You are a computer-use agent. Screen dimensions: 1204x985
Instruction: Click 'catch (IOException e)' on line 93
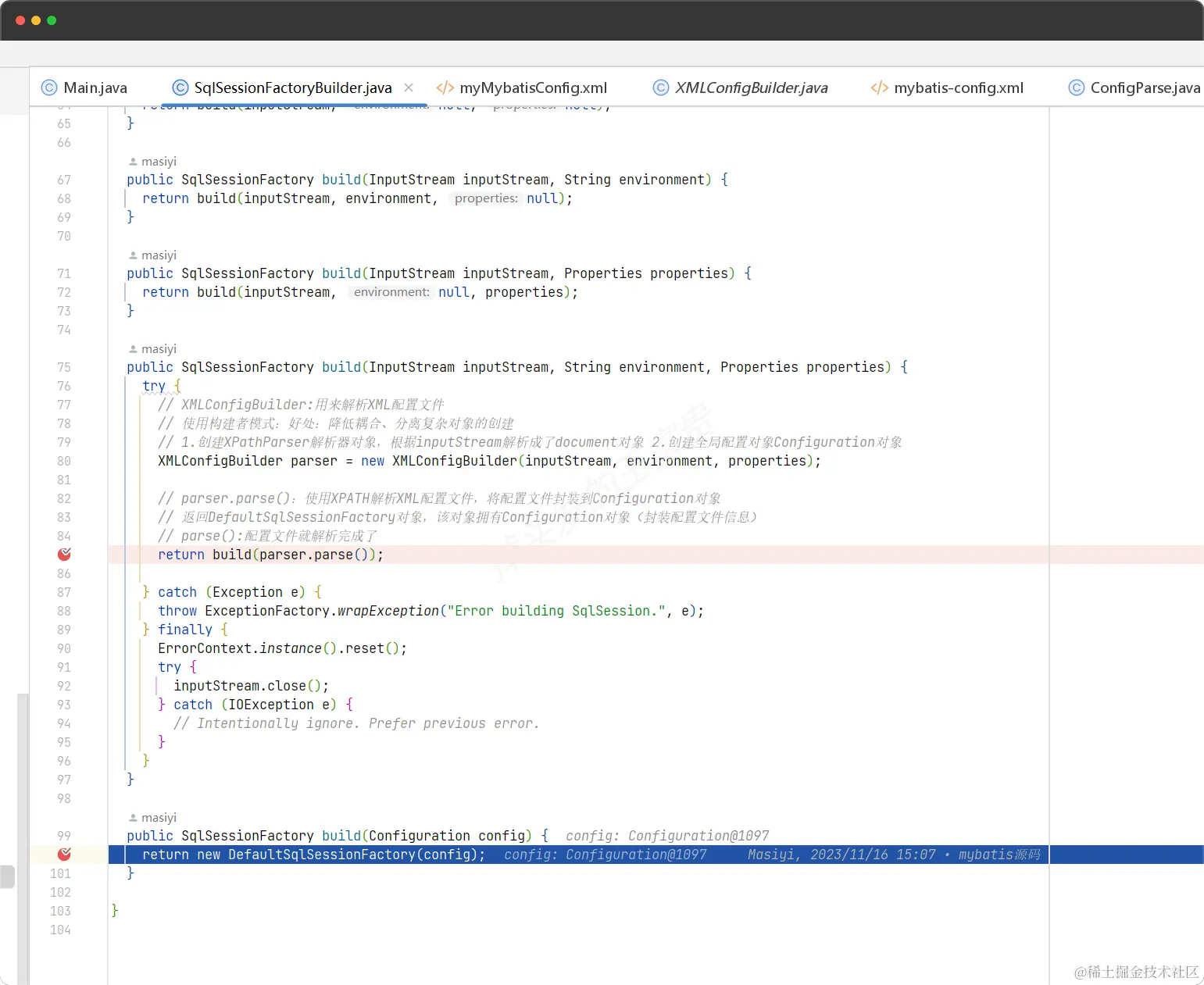255,705
